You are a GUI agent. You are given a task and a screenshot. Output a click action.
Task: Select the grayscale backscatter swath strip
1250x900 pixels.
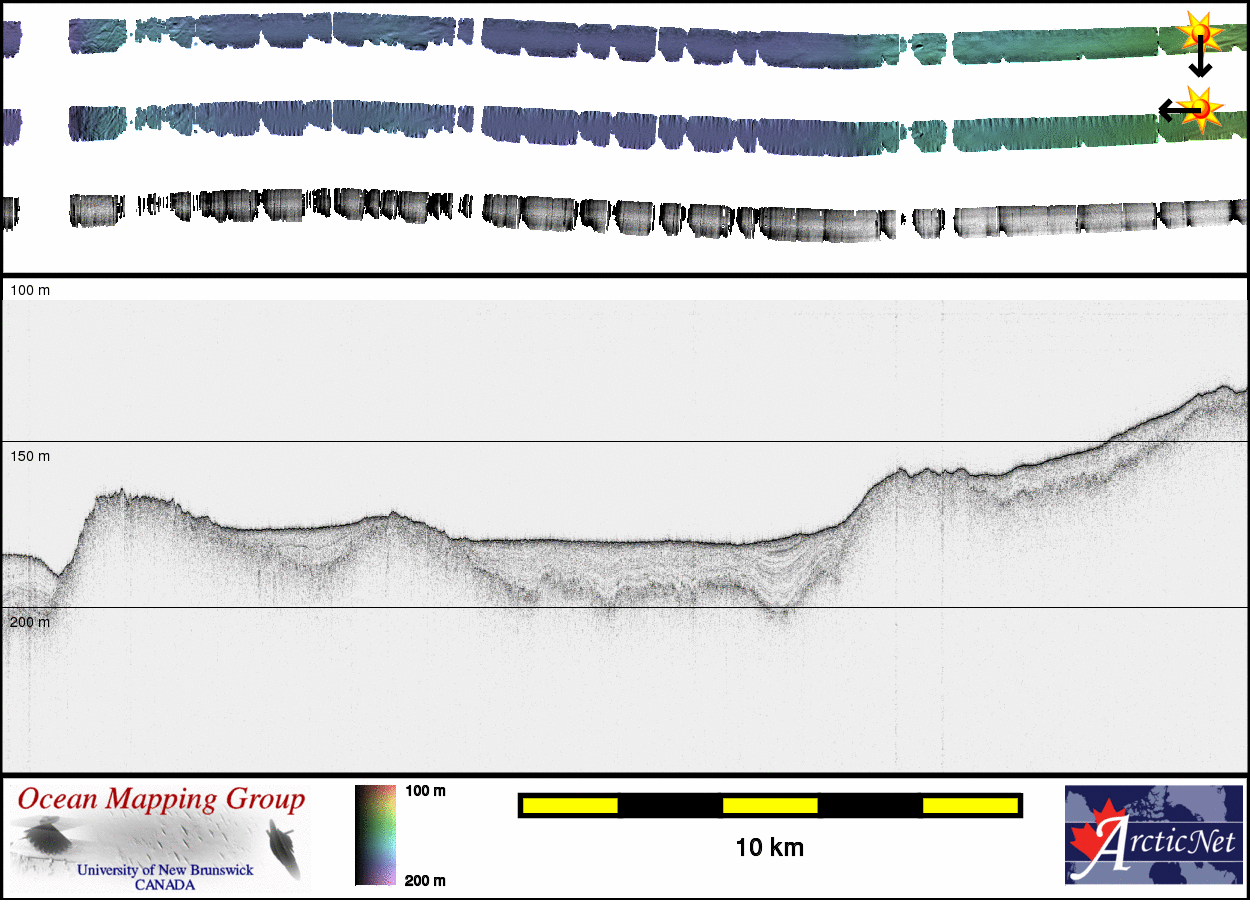620,215
